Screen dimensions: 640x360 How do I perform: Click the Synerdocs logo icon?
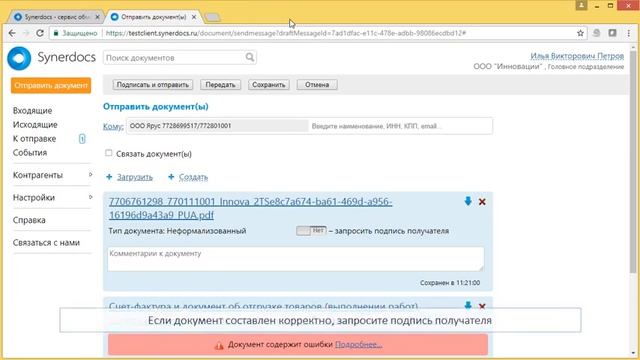[19, 58]
